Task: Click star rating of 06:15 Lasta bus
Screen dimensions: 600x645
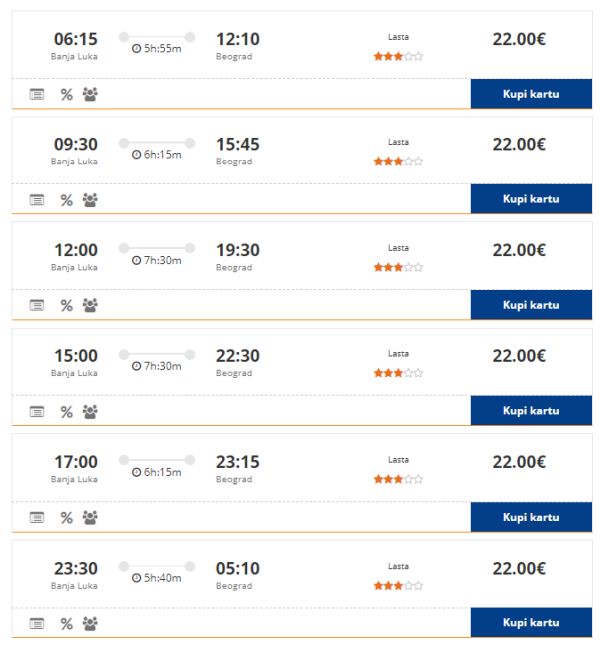Action: pyautogui.click(x=398, y=56)
